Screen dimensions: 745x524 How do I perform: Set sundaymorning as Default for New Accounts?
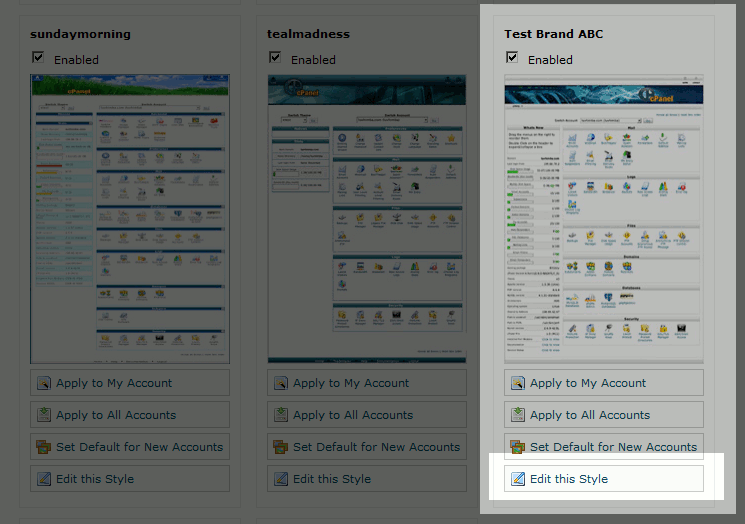pos(130,446)
